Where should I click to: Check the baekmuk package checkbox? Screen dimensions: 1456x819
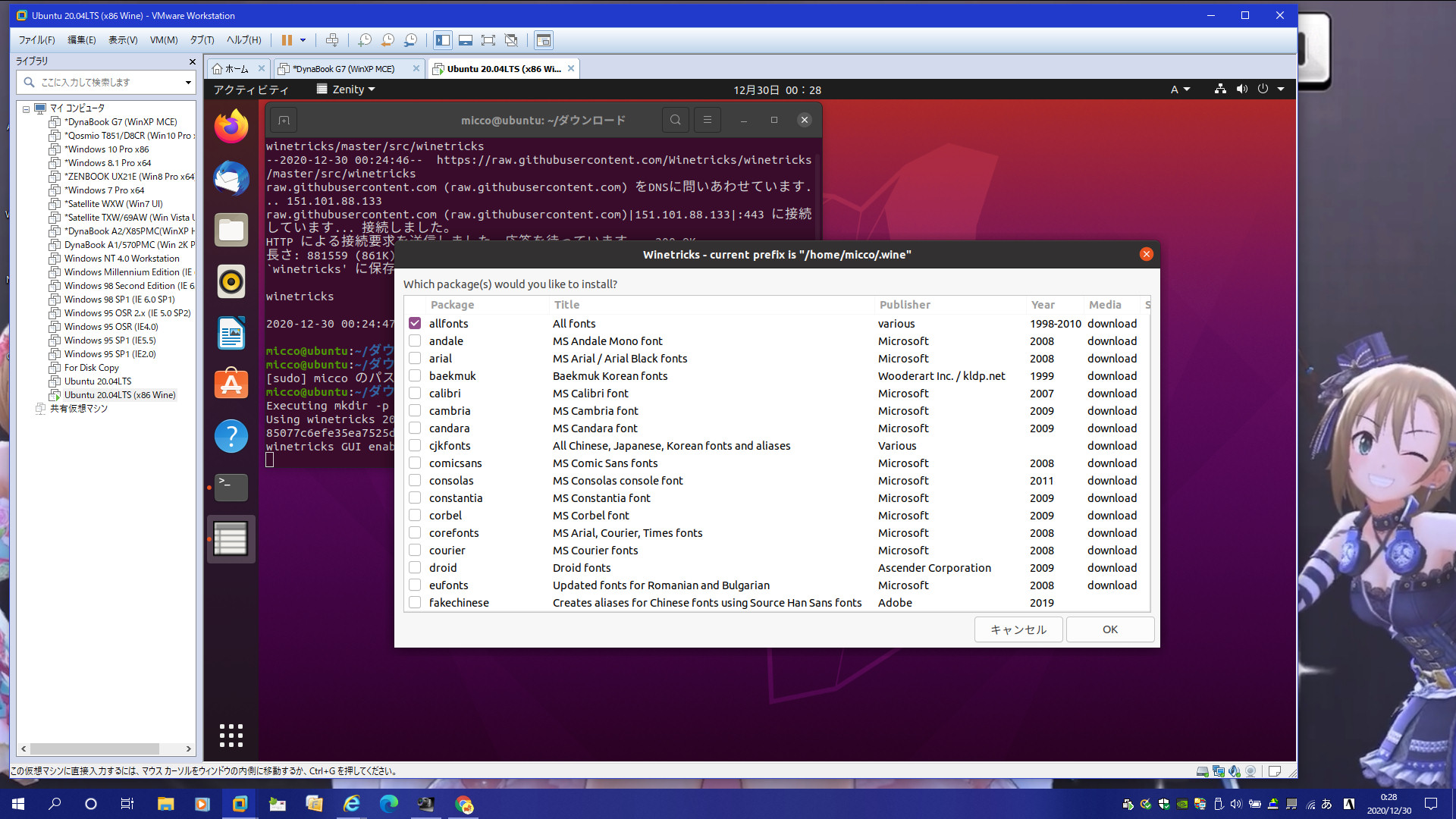(x=415, y=375)
